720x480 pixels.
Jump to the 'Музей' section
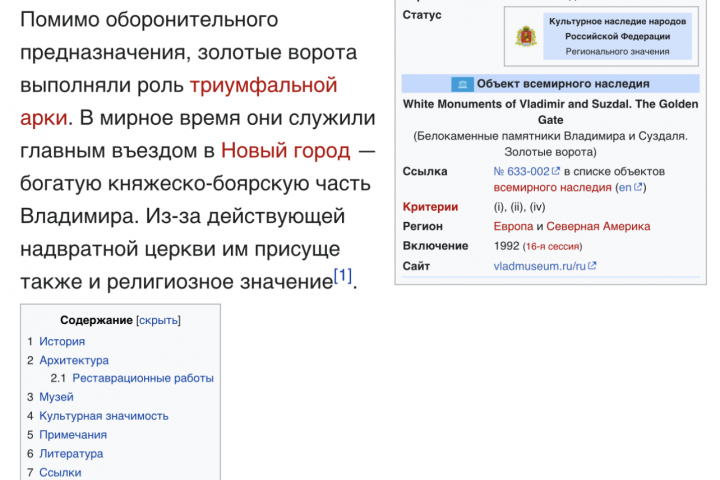pyautogui.click(x=56, y=397)
